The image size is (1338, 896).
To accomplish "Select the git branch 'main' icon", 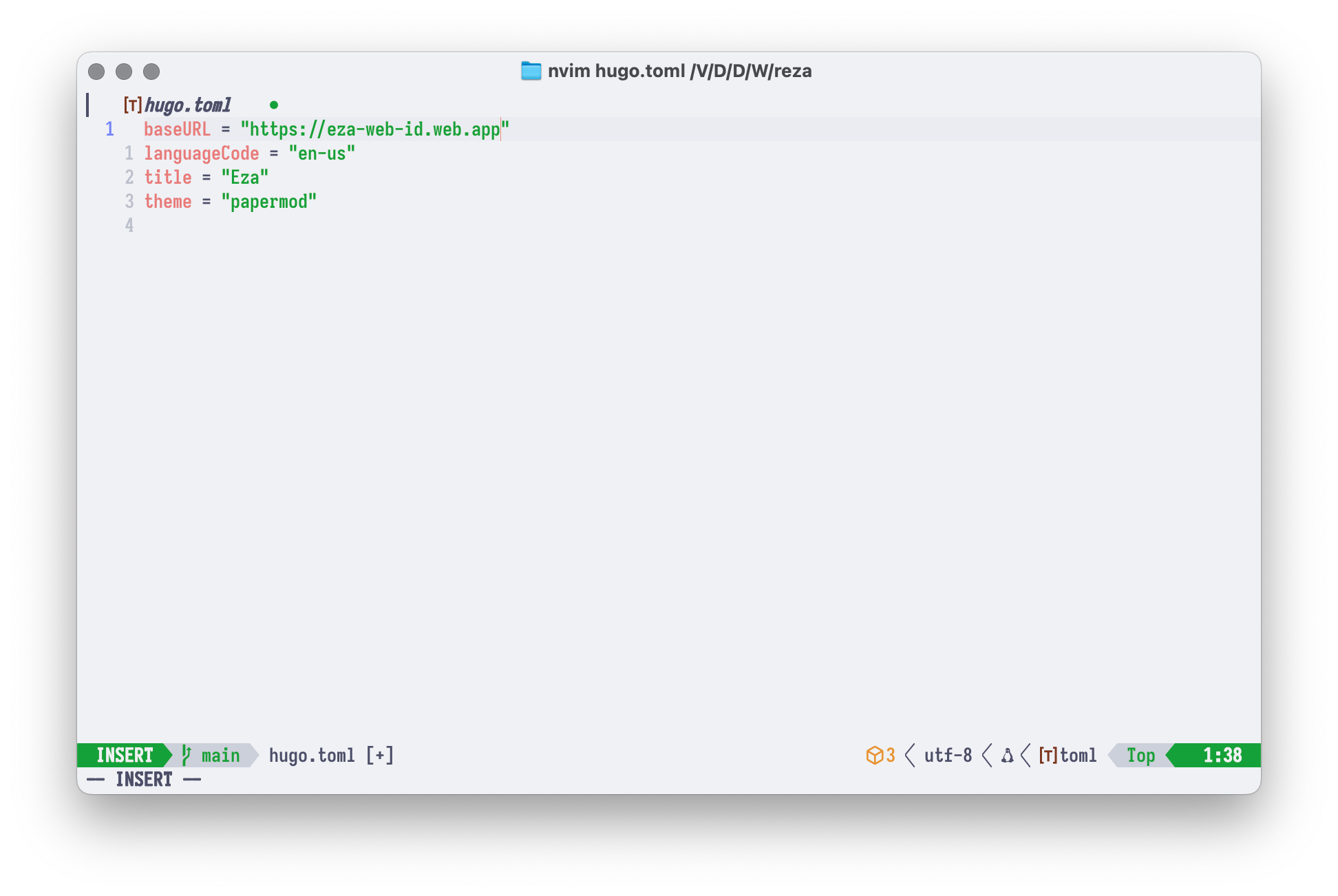I will click(x=183, y=754).
